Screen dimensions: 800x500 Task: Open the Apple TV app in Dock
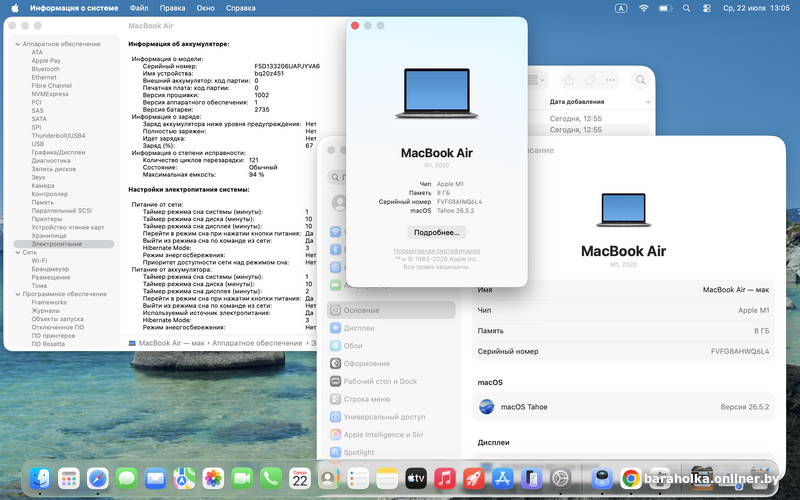pos(416,479)
